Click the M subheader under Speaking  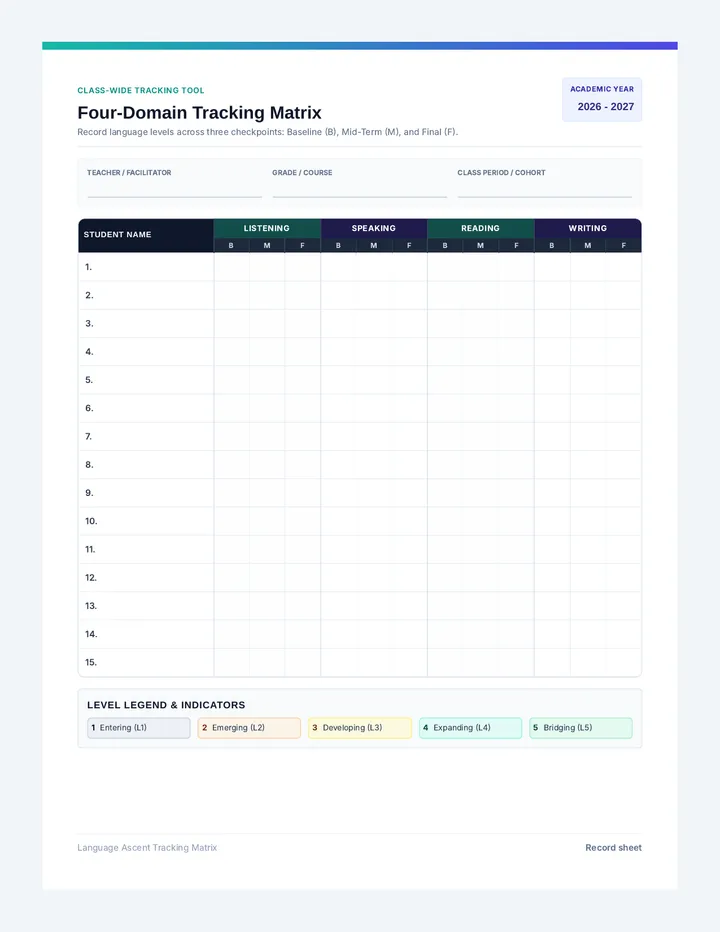pyautogui.click(x=374, y=245)
